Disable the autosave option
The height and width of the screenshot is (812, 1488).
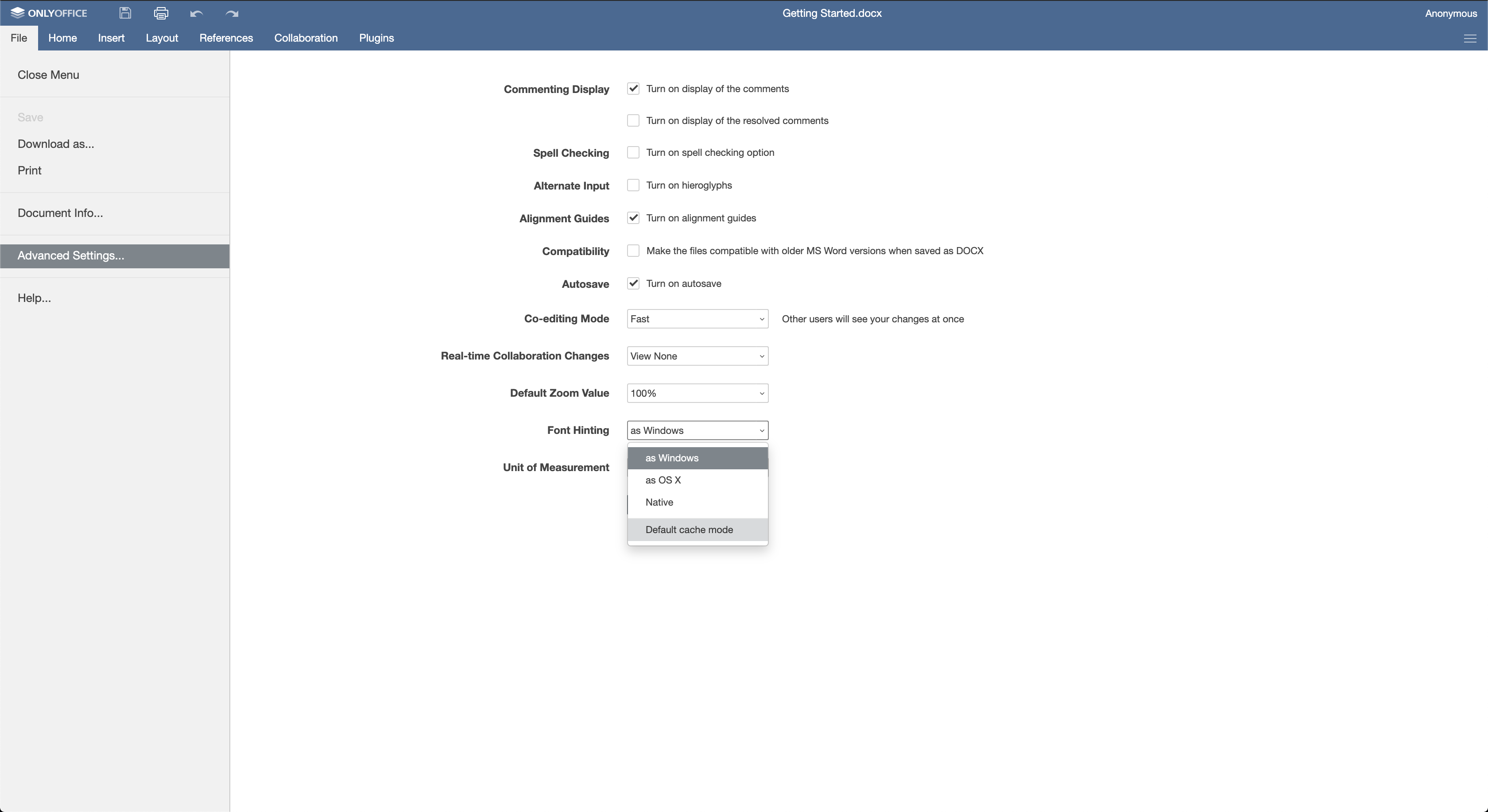tap(633, 283)
